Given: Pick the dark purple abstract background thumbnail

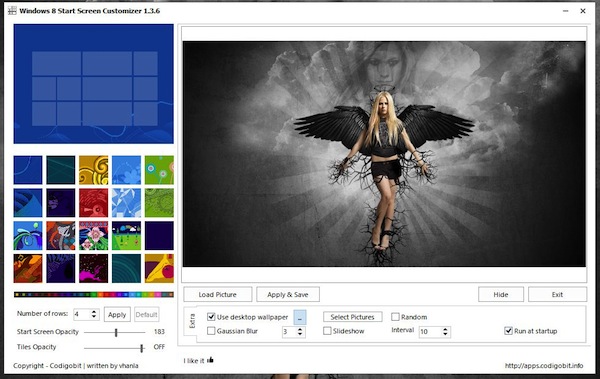Looking at the screenshot, I should coord(61,203).
